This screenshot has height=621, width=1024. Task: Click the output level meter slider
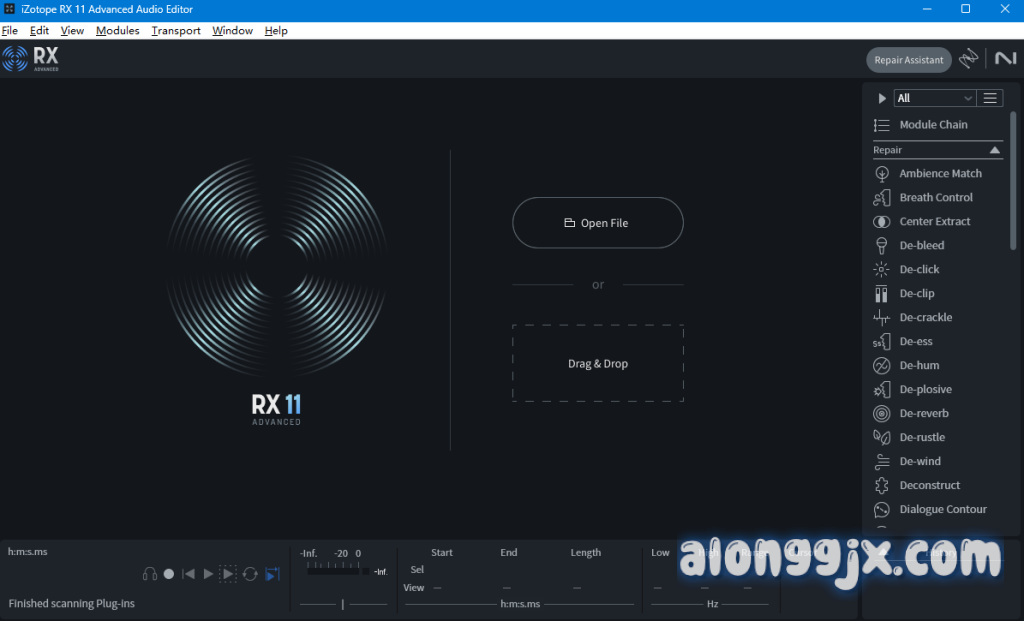tap(343, 604)
